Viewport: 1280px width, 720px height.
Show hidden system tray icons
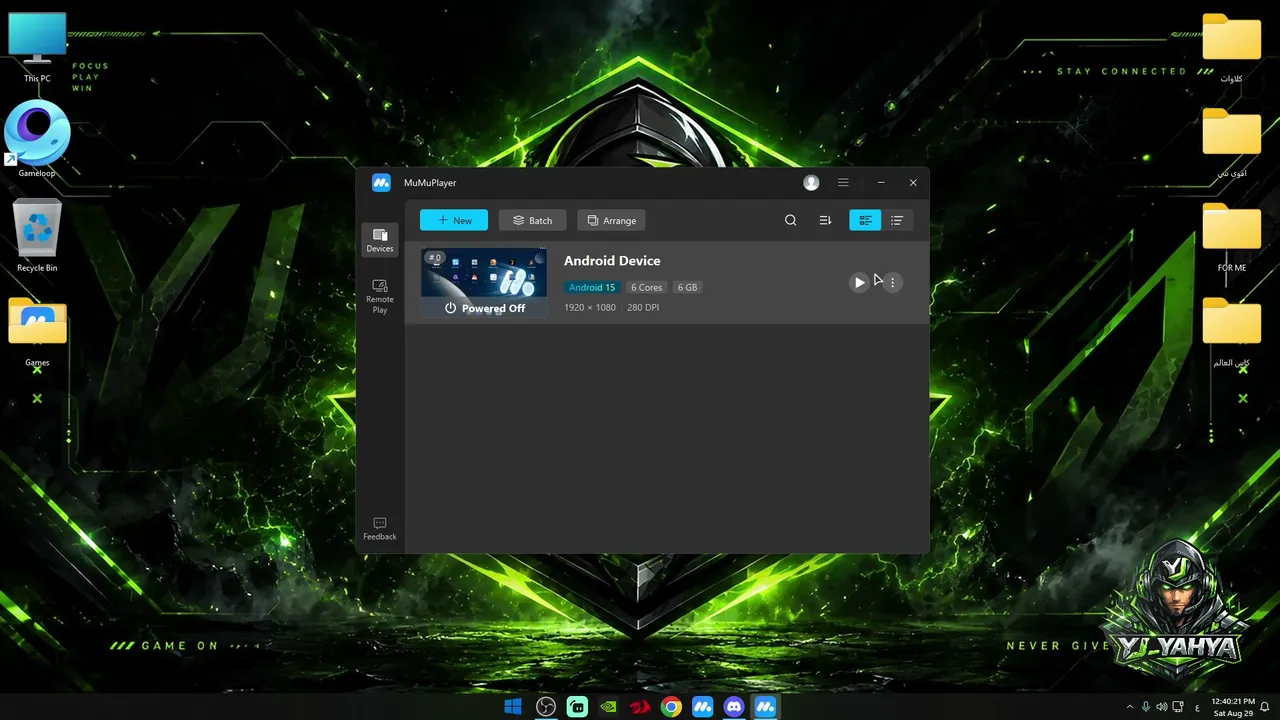[1130, 707]
